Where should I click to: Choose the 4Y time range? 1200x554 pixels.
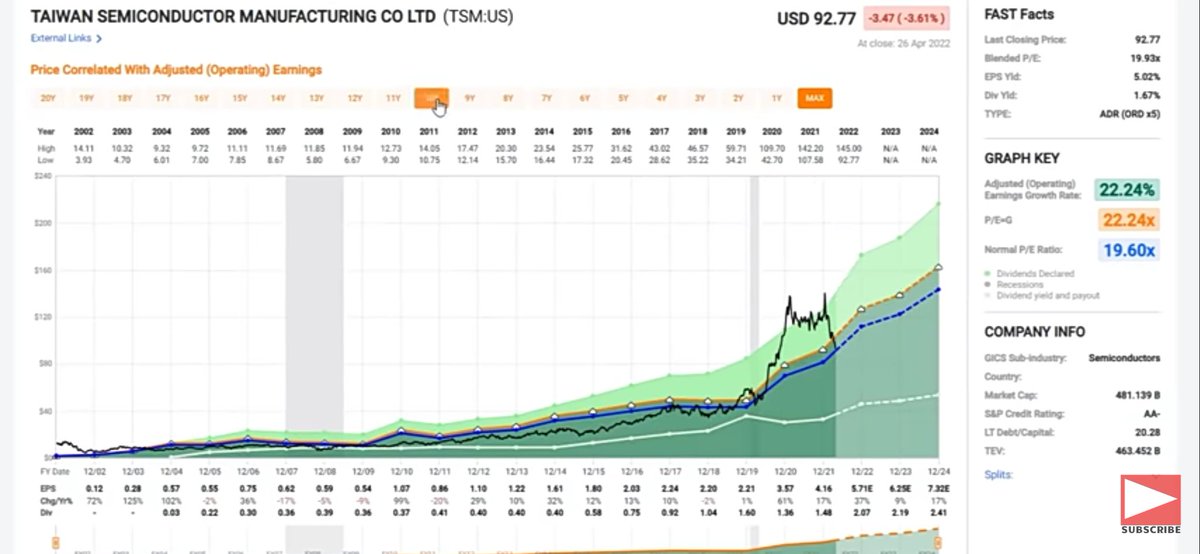pos(661,98)
